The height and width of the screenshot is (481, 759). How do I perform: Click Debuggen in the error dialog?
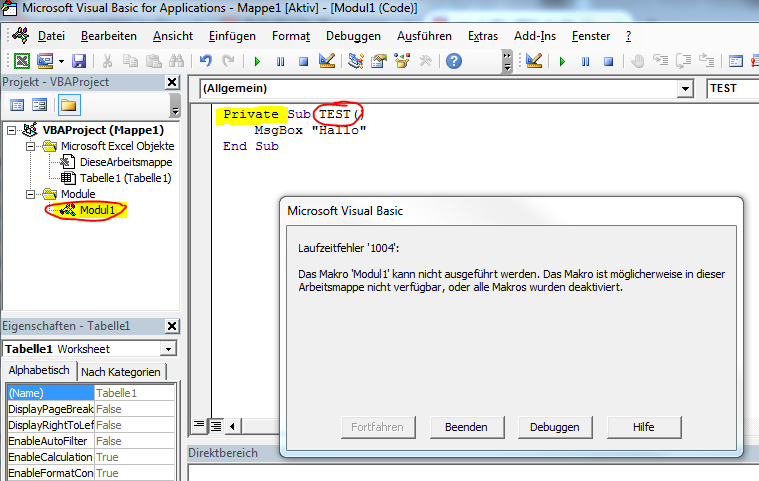[x=555, y=427]
